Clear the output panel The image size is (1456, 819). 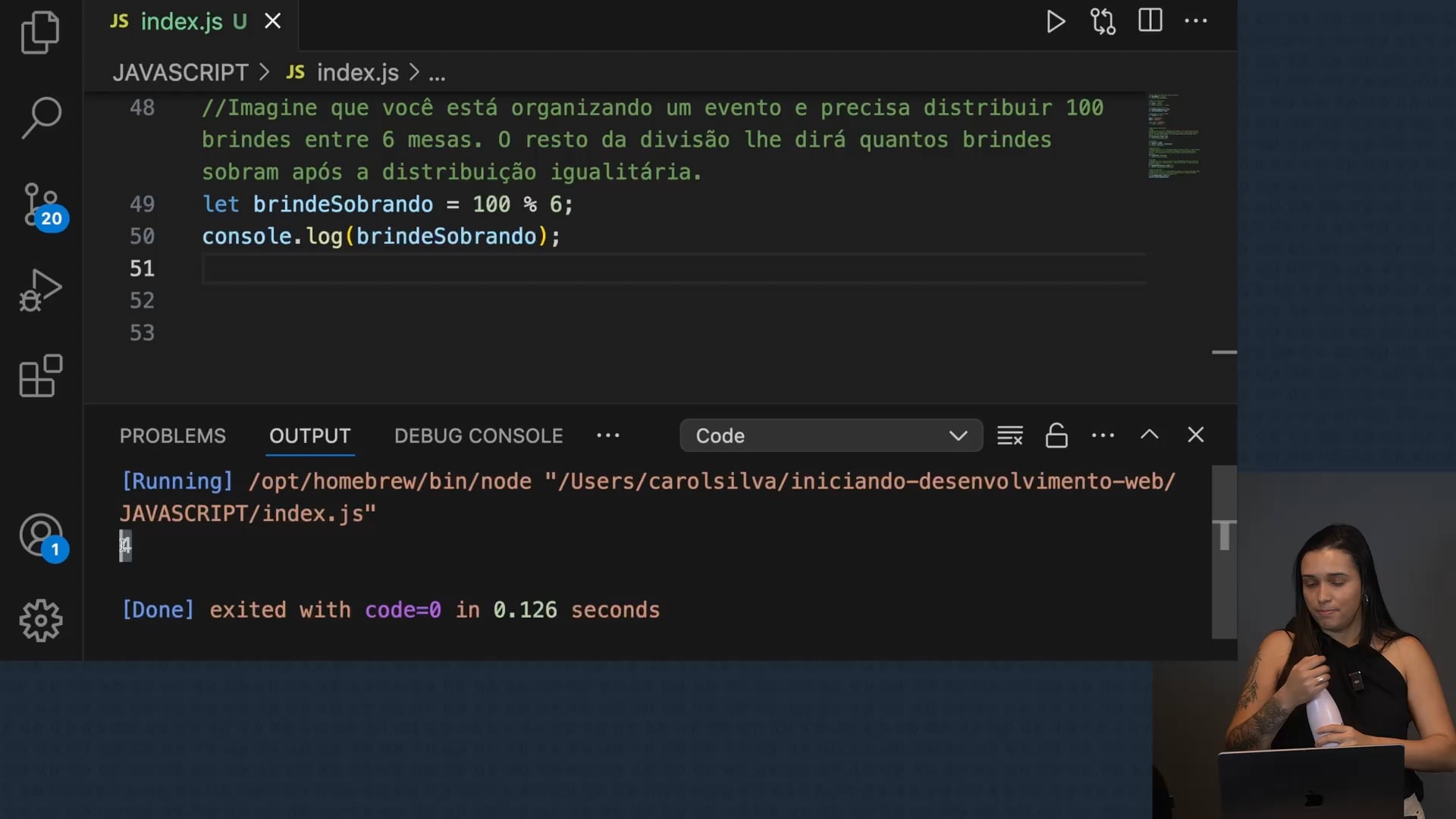click(1009, 435)
